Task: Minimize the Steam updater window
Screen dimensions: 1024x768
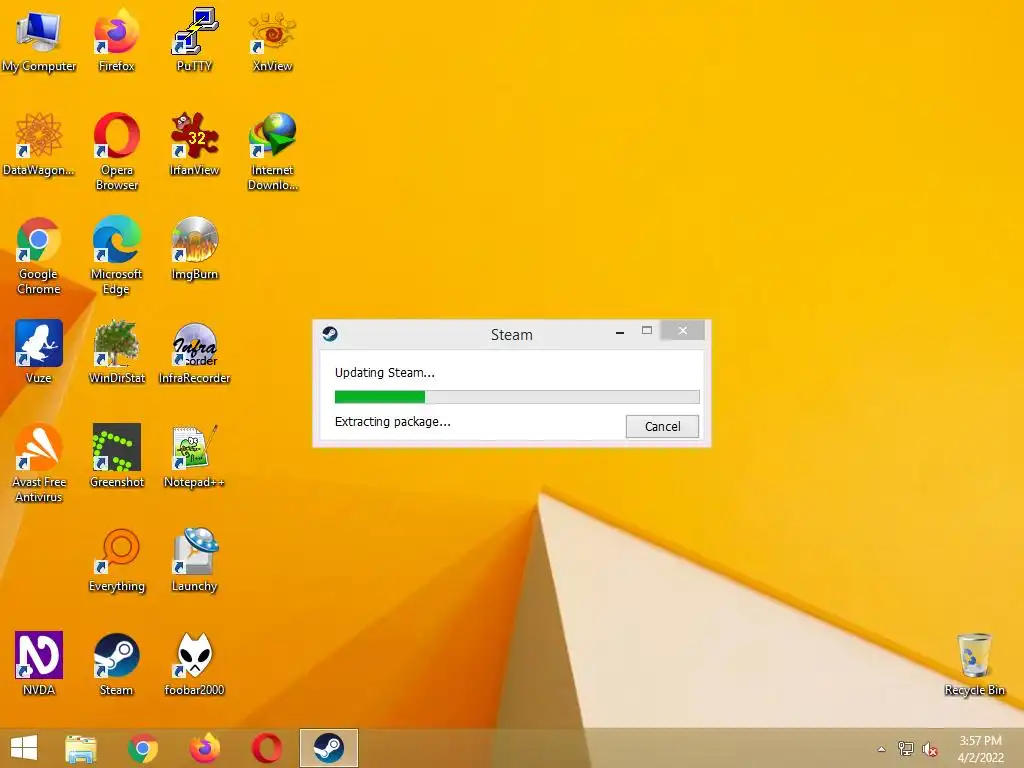Action: (x=620, y=332)
